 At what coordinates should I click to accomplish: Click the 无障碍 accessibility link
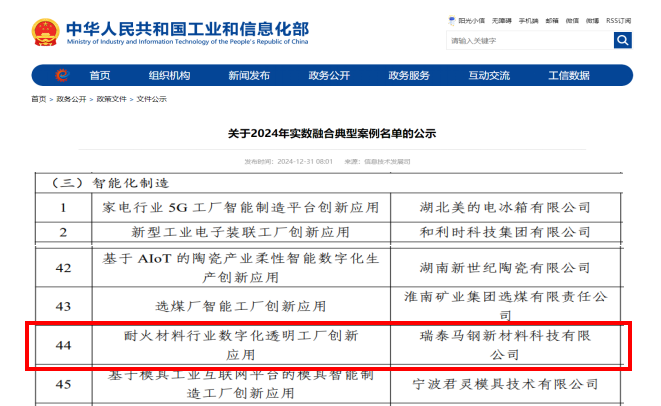point(503,20)
